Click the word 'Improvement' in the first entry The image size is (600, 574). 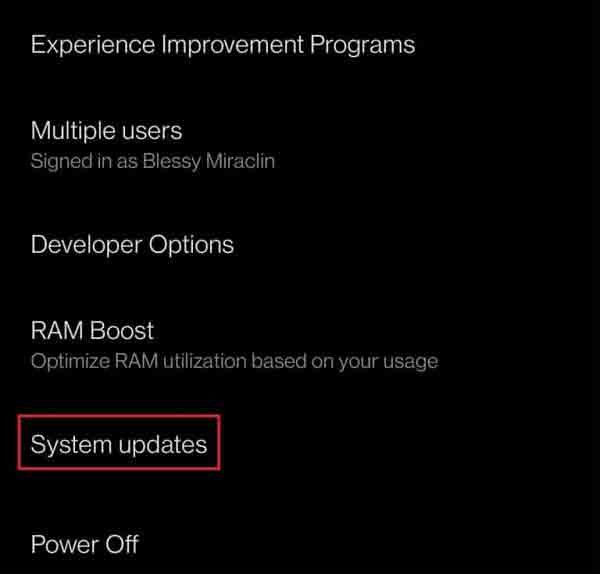pos(233,45)
